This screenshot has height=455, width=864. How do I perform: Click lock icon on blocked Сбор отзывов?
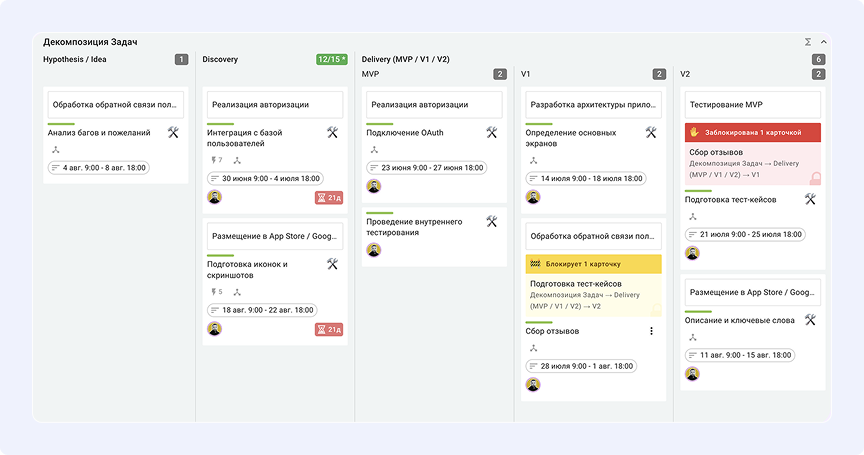pos(816,177)
